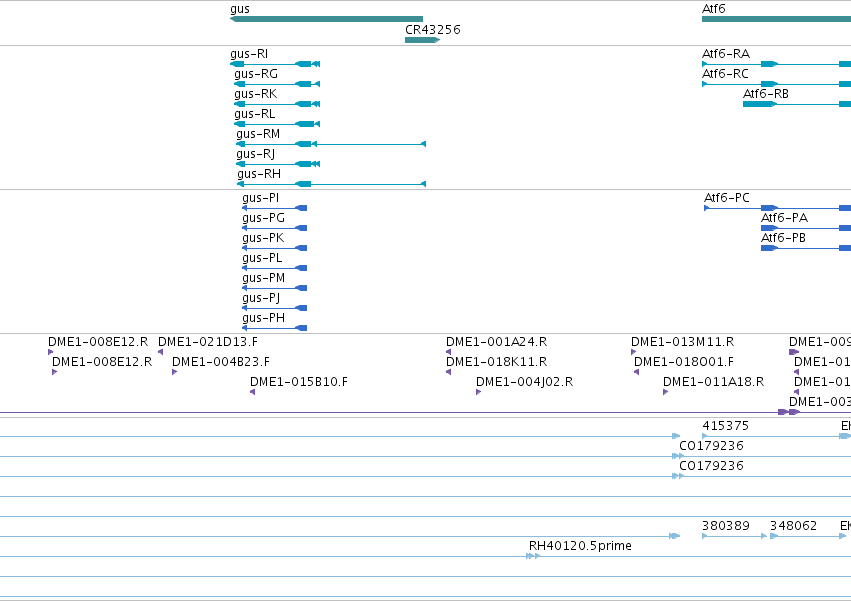
Task: Click the RH40120.5prime EST label
Action: tap(580, 546)
